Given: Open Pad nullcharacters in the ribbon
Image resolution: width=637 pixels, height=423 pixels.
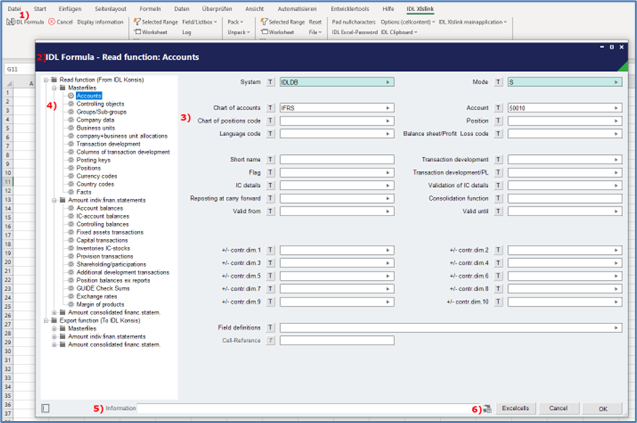Looking at the screenshot, I should tap(353, 22).
